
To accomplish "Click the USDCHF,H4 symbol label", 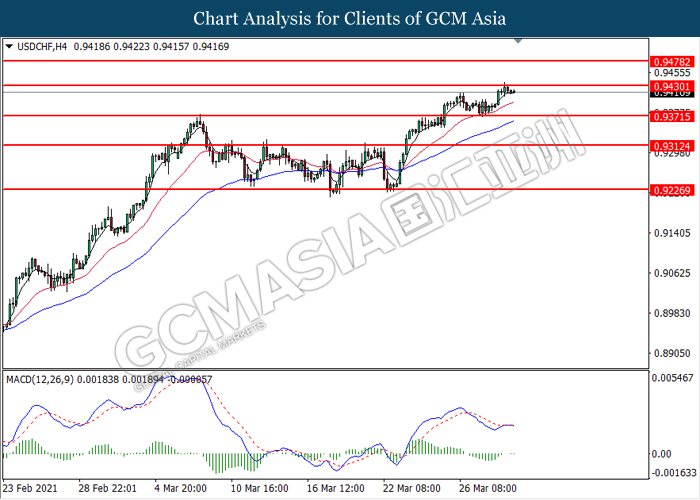I will (x=42, y=46).
